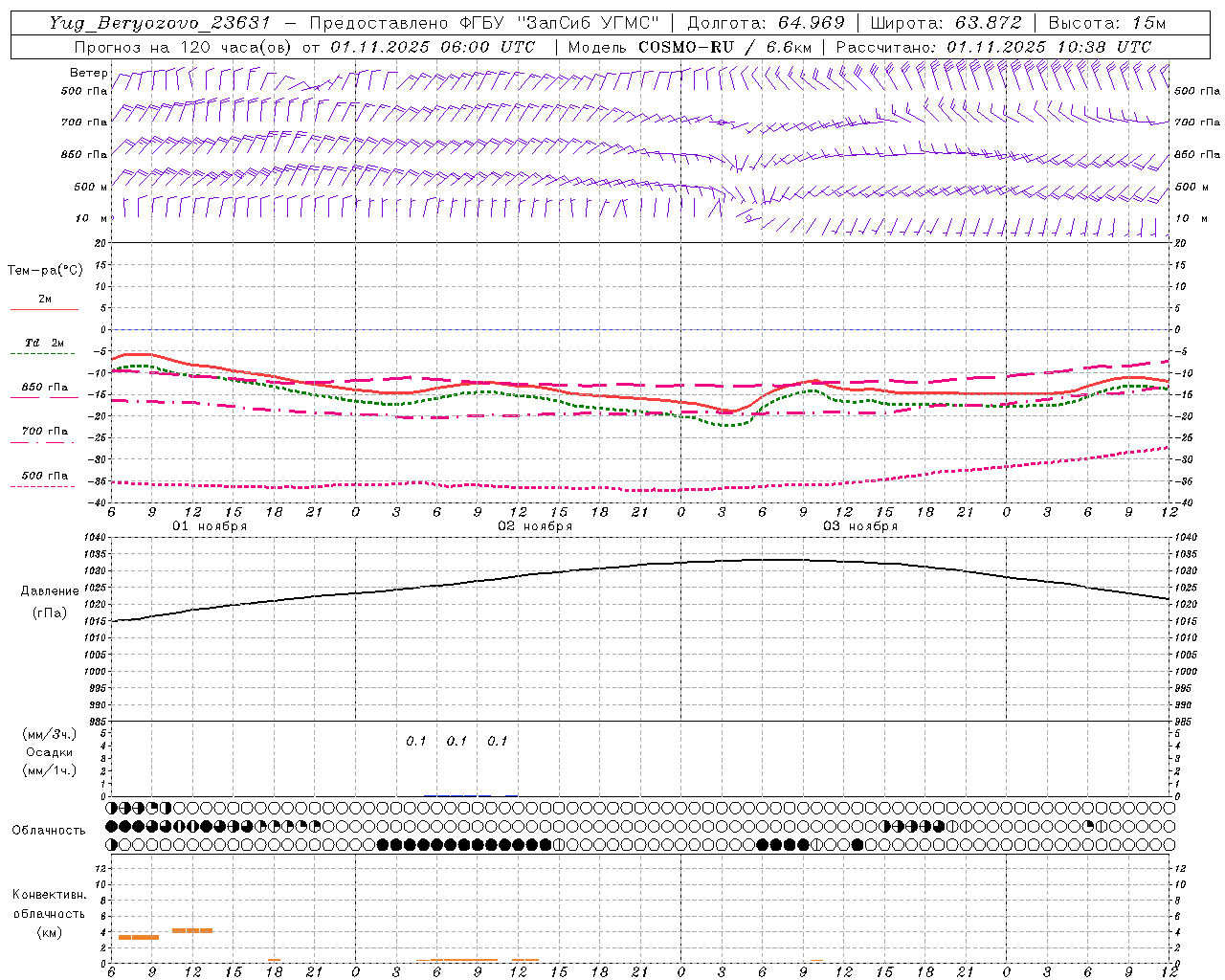Click the 850 гПа entry in the temperature legend

(45, 388)
